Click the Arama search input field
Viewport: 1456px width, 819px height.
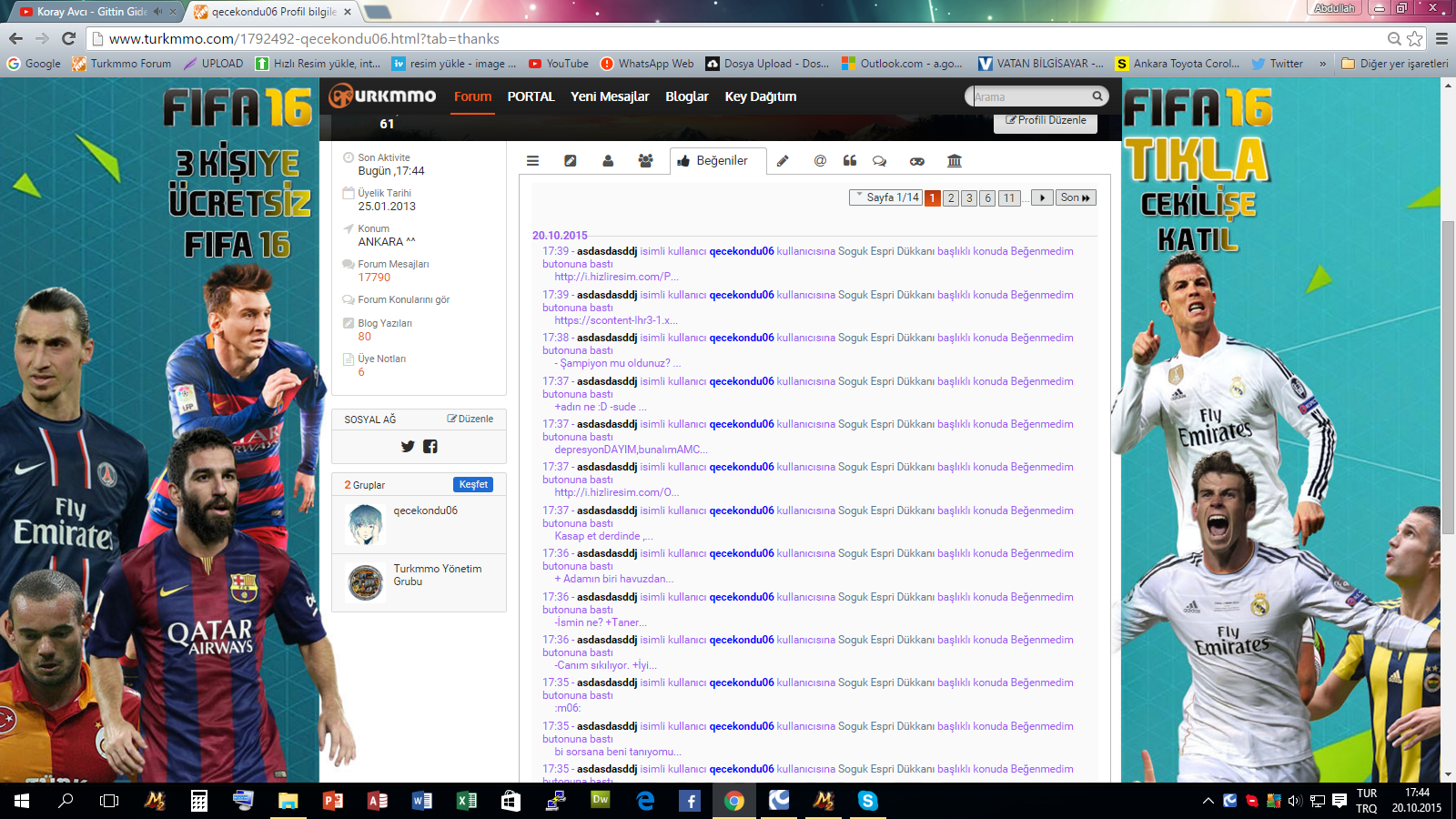(1030, 96)
